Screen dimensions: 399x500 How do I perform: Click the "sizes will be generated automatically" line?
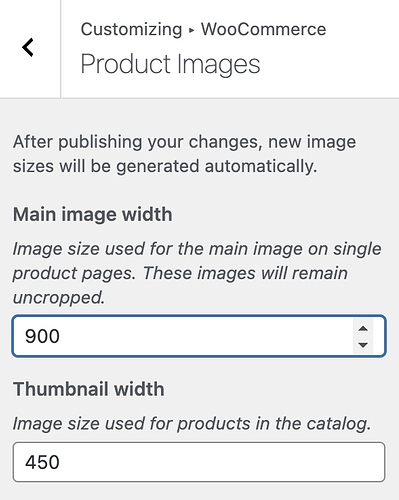point(165,166)
